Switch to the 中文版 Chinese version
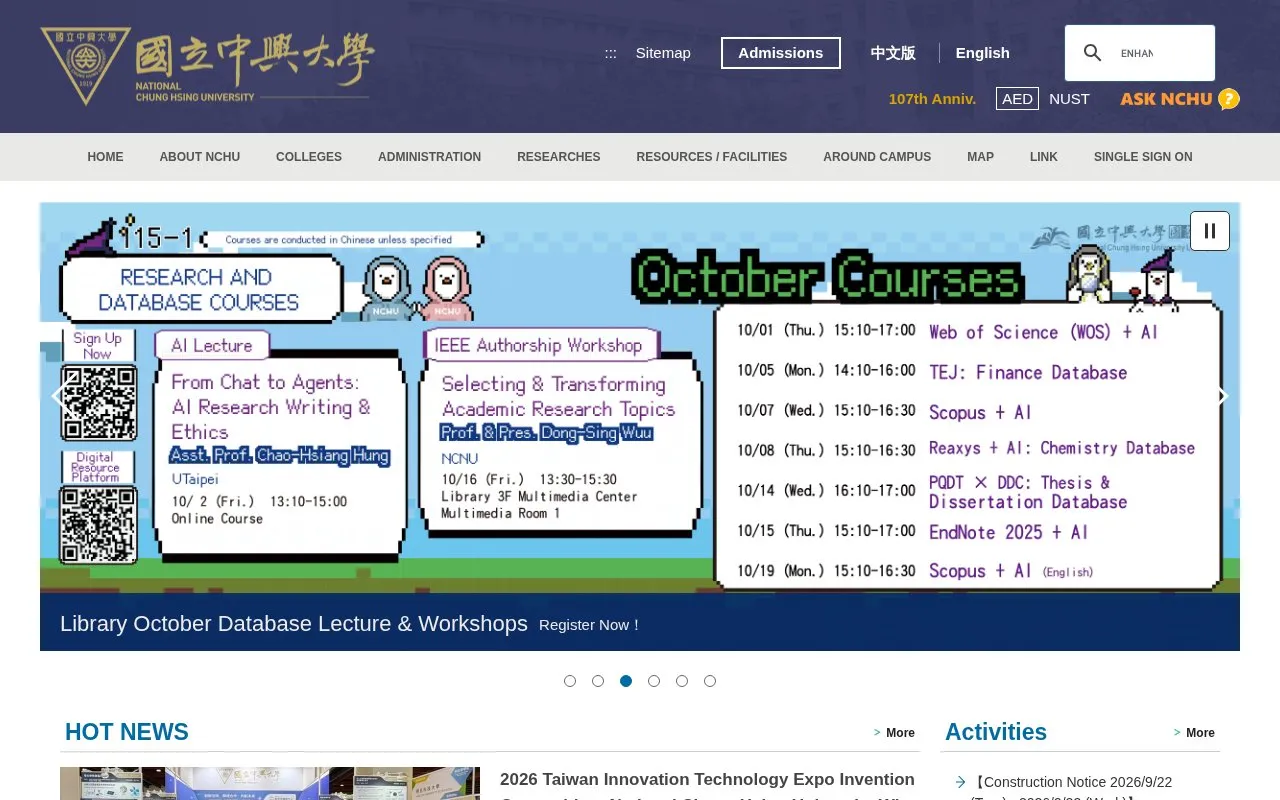The height and width of the screenshot is (800, 1280). [x=893, y=53]
